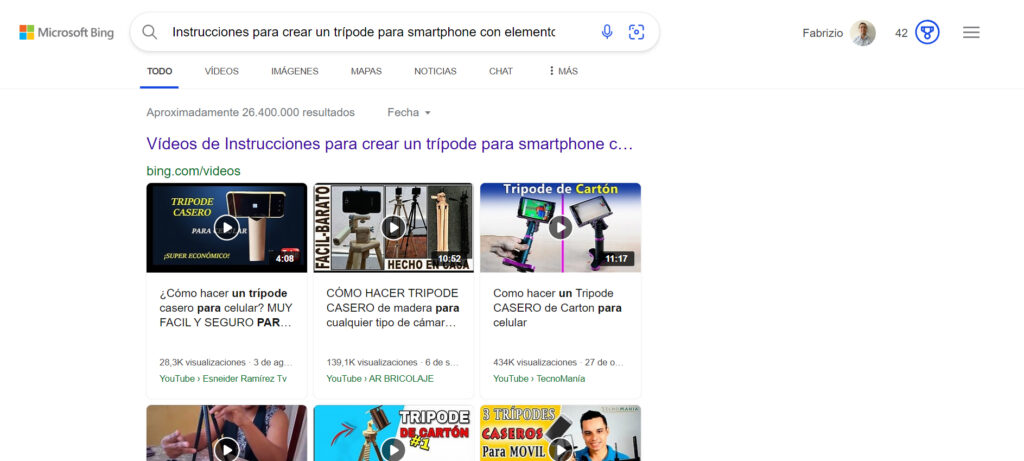Switch to the VÍDEOS tab
Screen dimensions: 1024x461
pyautogui.click(x=221, y=71)
